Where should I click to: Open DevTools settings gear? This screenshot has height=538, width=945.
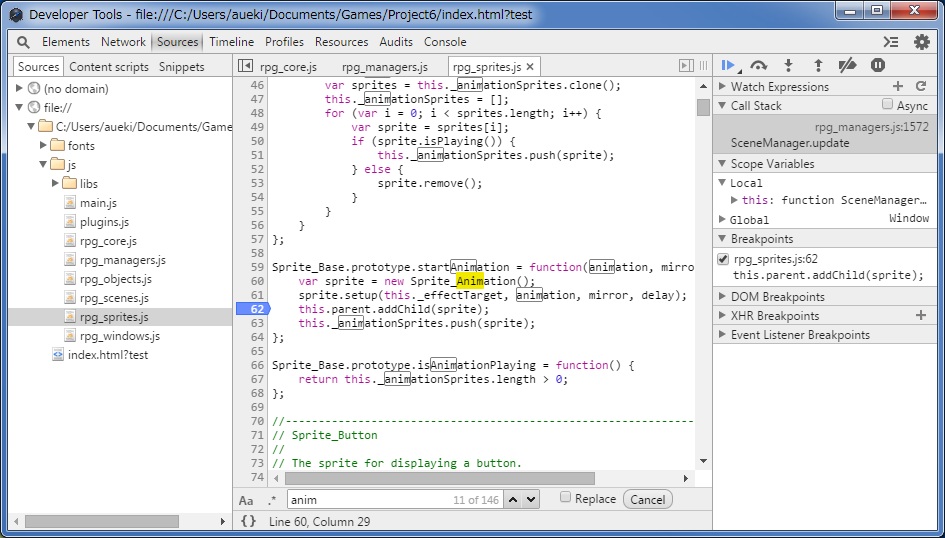tap(921, 42)
